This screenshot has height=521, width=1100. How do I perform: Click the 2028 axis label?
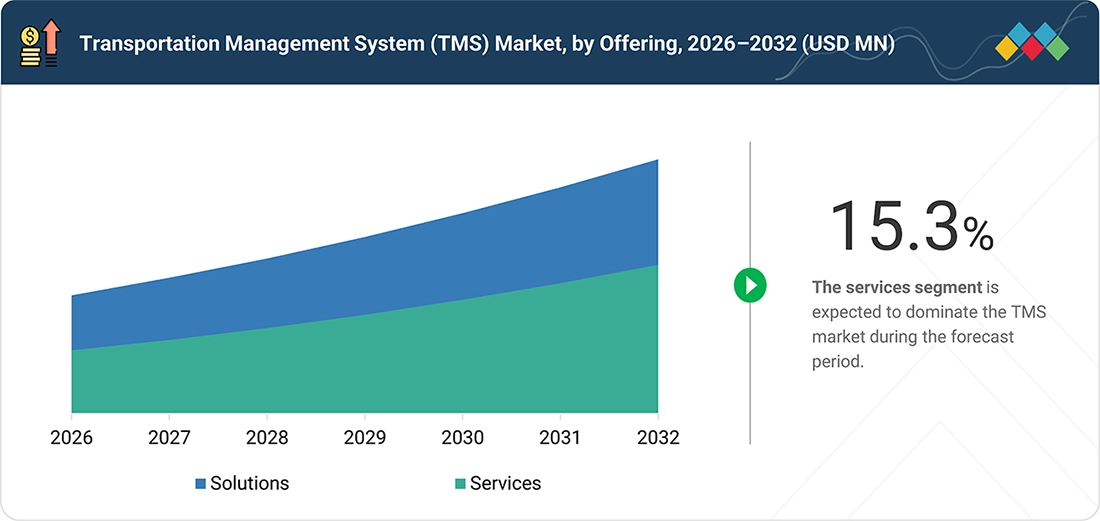(x=267, y=438)
